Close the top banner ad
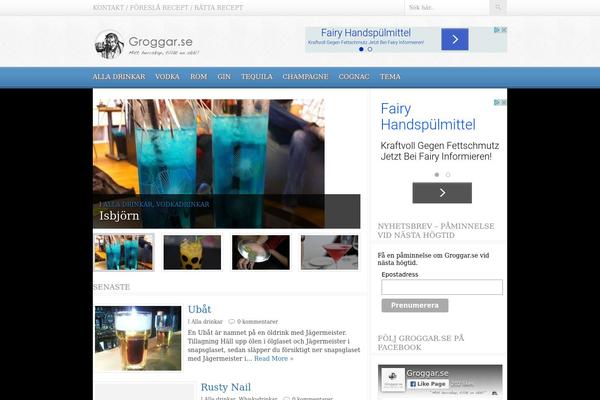Screen dimensions: 600x400 tap(504, 29)
